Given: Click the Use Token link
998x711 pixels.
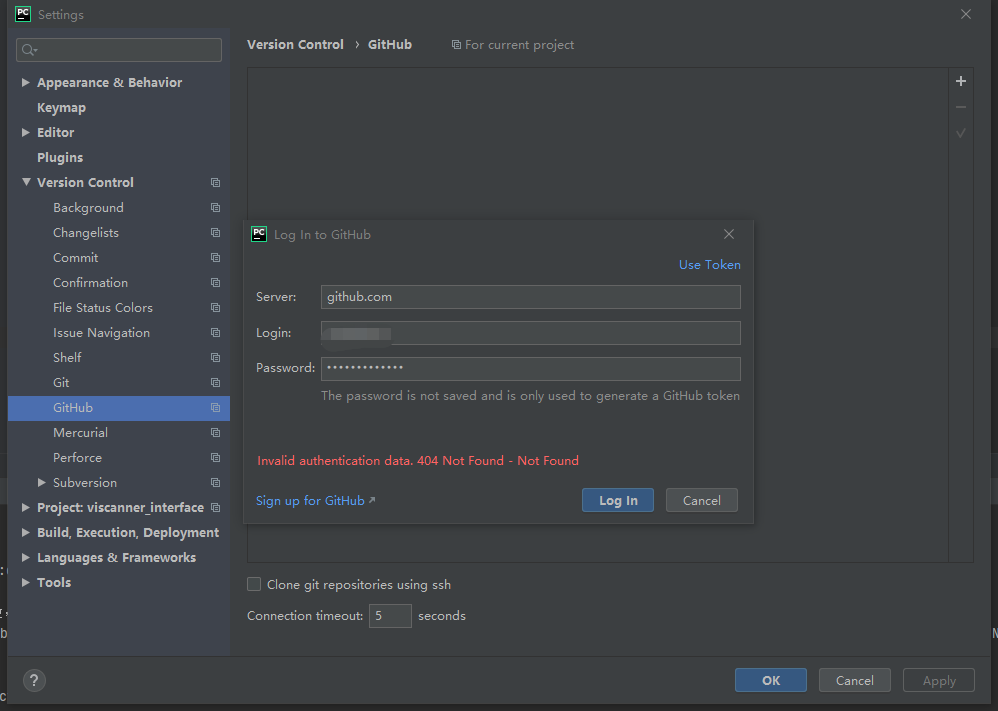Looking at the screenshot, I should coord(710,265).
